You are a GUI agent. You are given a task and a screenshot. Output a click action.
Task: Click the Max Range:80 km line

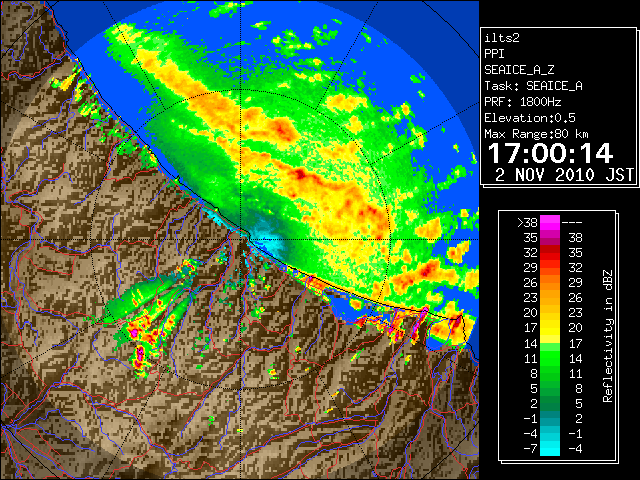pyautogui.click(x=536, y=134)
